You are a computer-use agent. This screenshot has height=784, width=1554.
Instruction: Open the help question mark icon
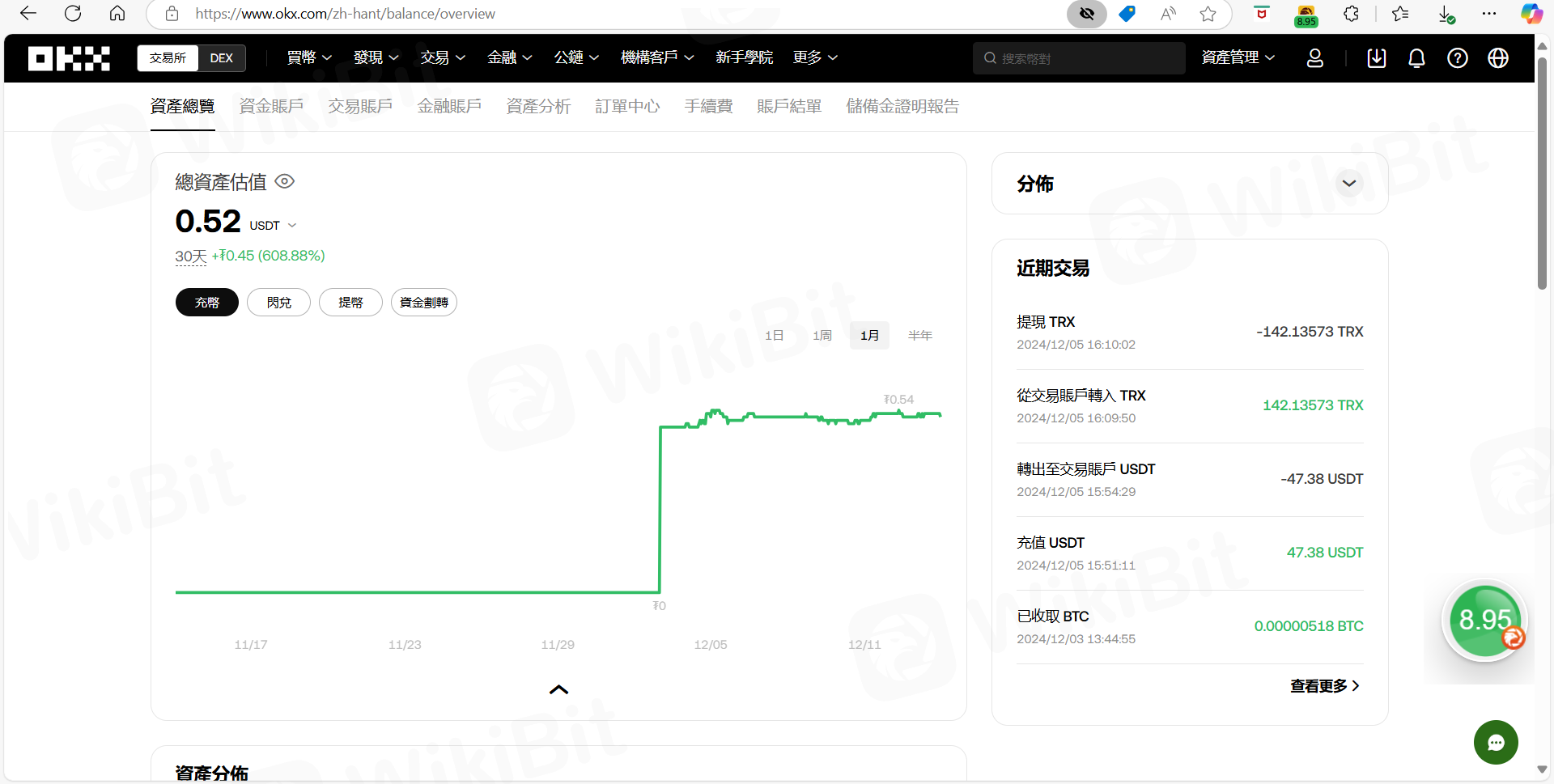[1458, 58]
